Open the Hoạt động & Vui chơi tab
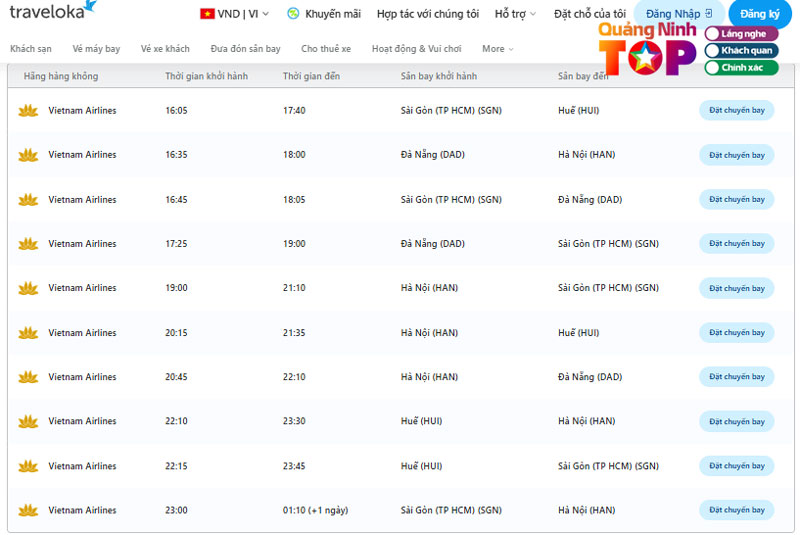 click(x=416, y=49)
